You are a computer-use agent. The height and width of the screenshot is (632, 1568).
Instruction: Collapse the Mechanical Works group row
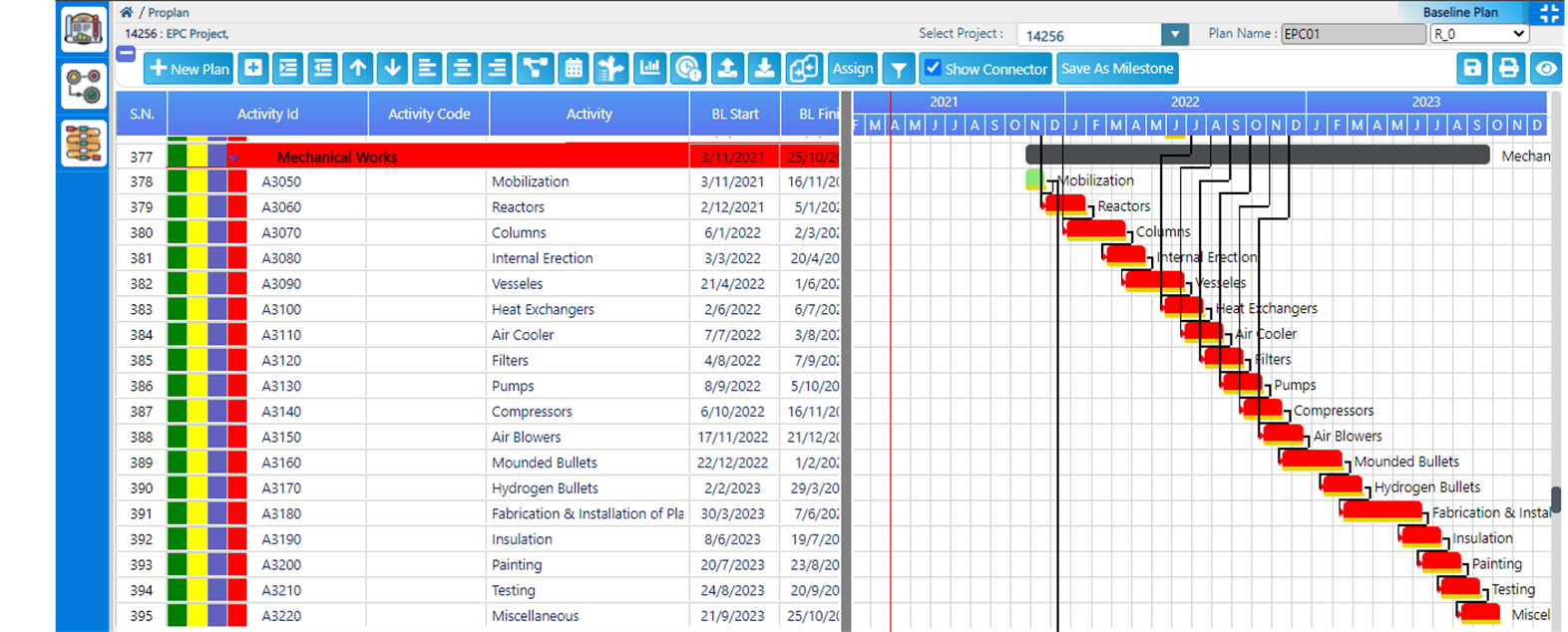(234, 158)
